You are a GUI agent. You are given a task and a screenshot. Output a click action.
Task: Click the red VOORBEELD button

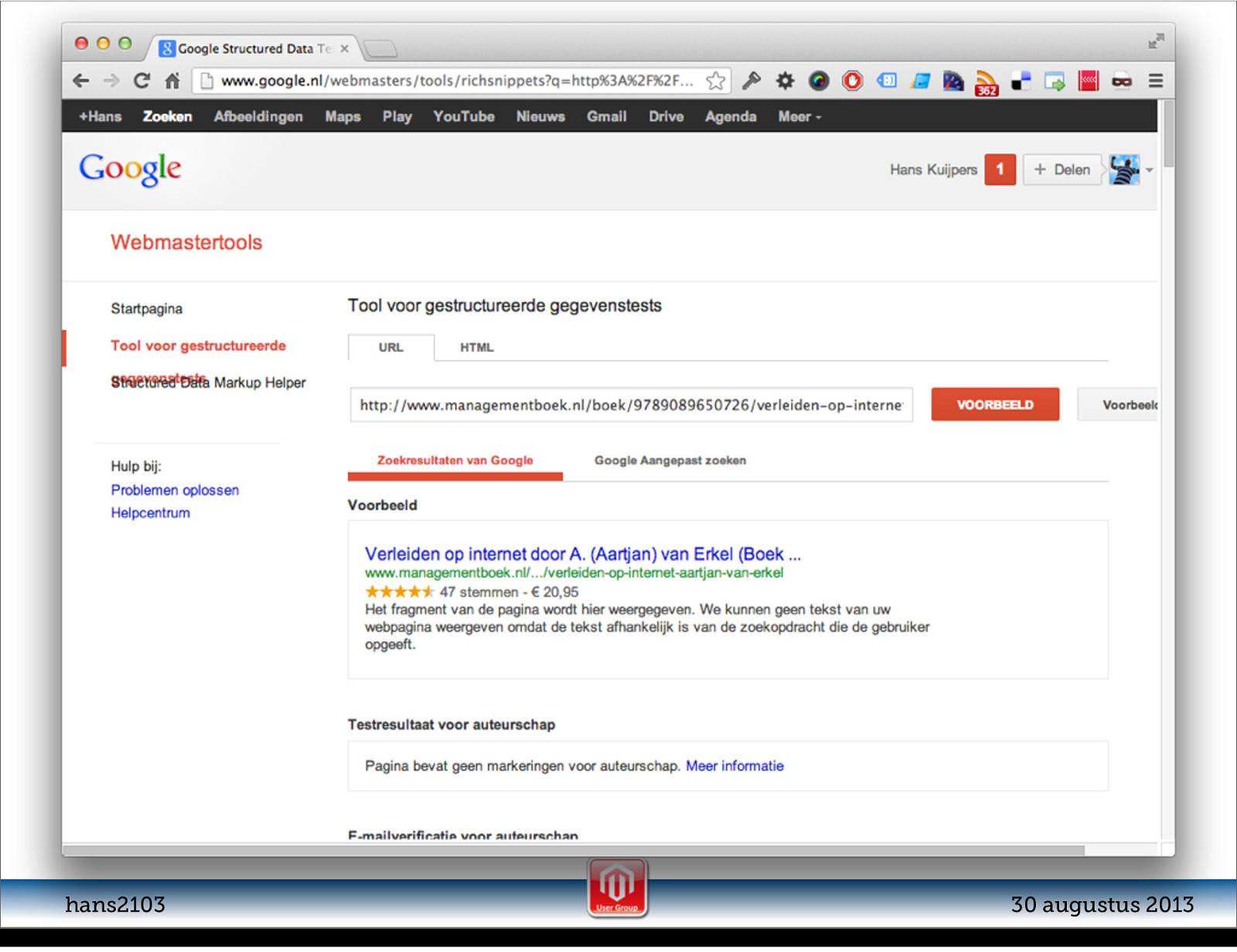pos(995,405)
